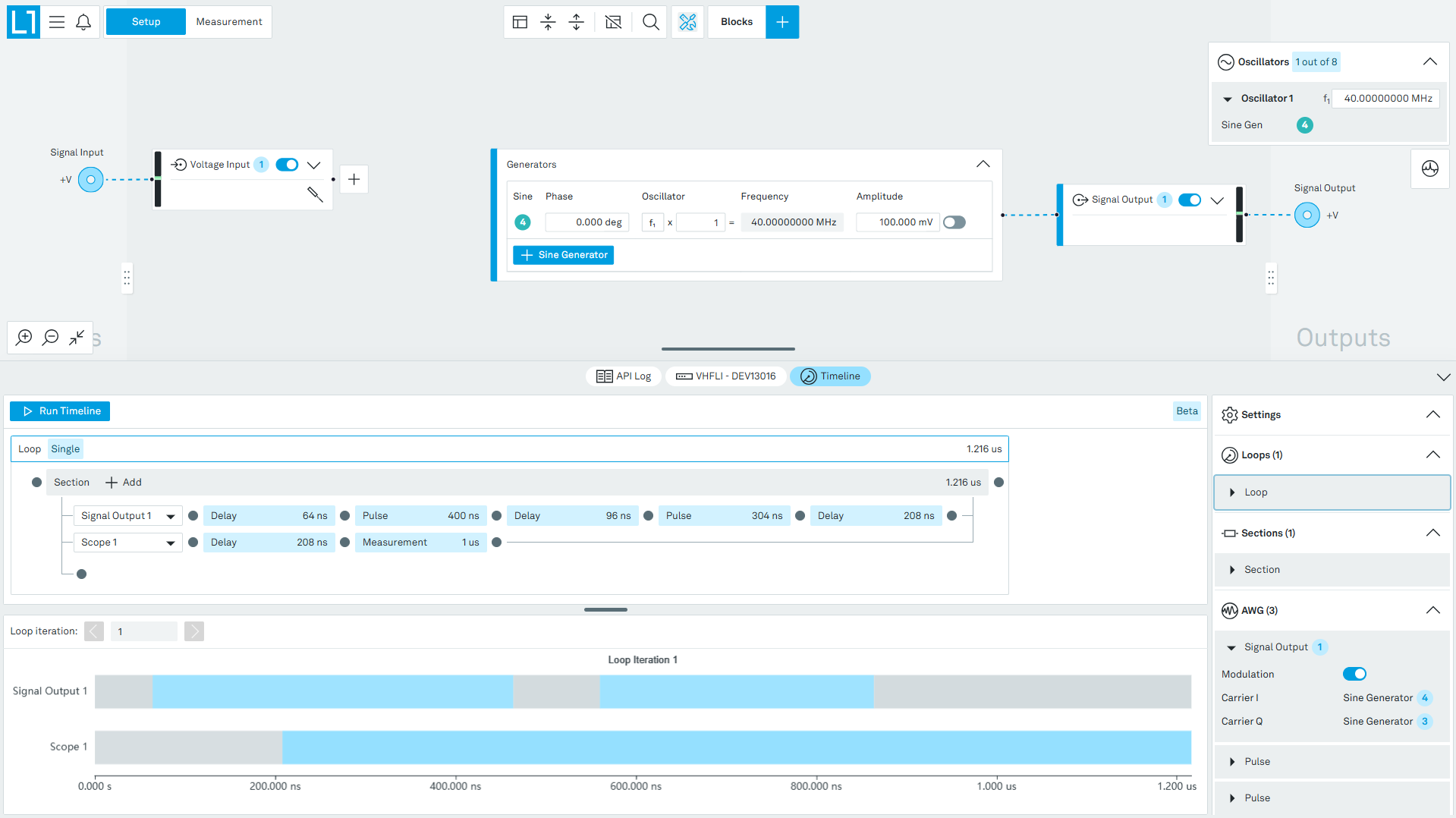Image resolution: width=1456 pixels, height=818 pixels.
Task: Click the Signal Input connector node
Action: (91, 180)
